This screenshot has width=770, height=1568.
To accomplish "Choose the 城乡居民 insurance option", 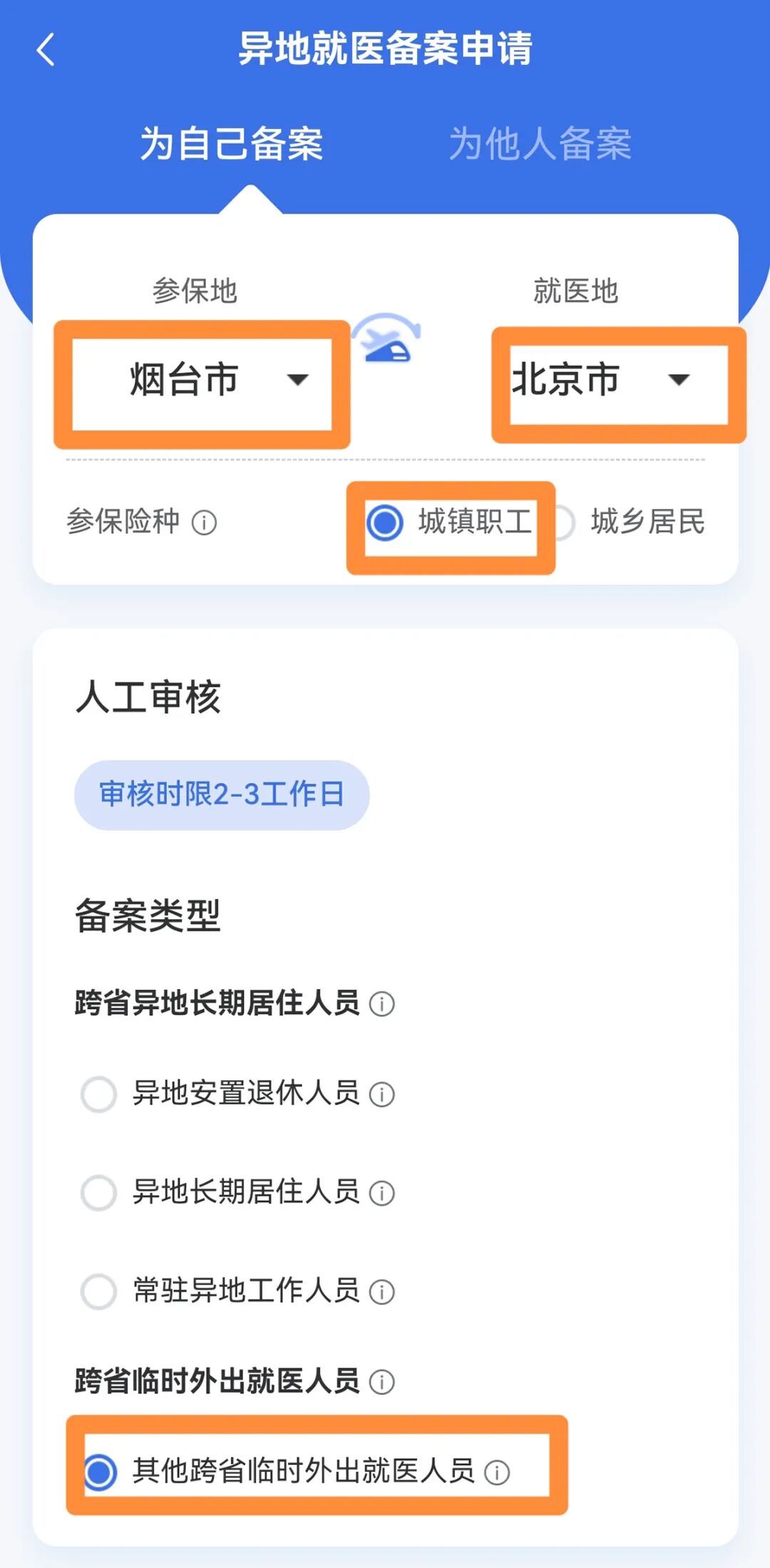I will click(563, 522).
